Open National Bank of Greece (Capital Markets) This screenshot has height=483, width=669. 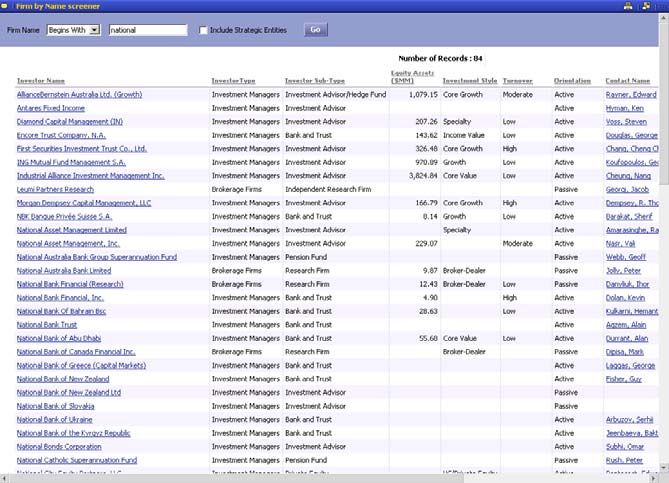point(81,366)
